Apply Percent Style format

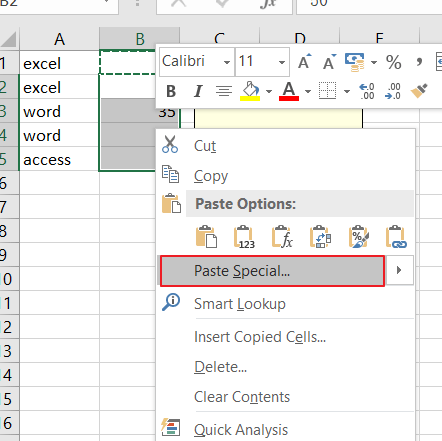tap(394, 62)
